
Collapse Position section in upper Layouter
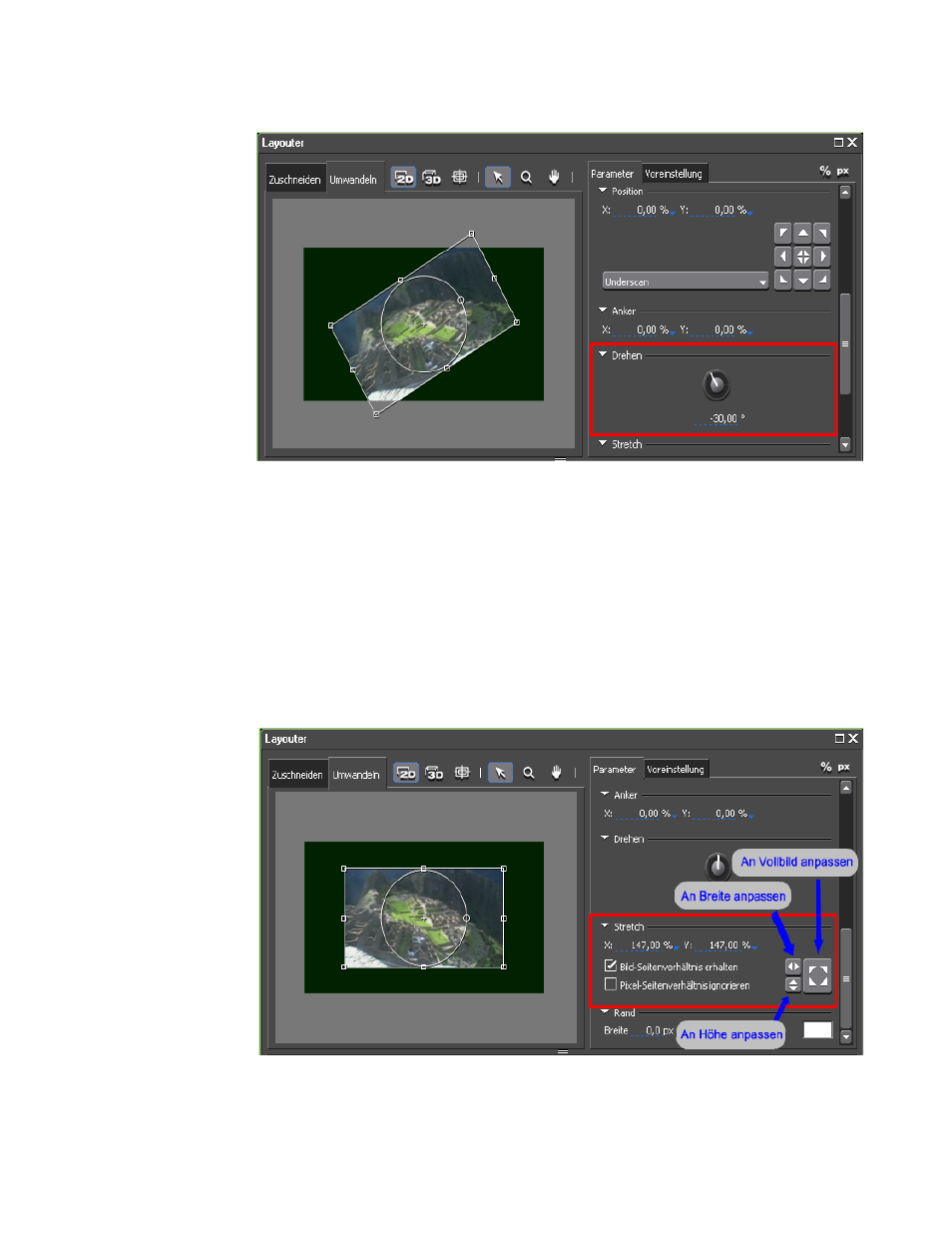pos(603,190)
